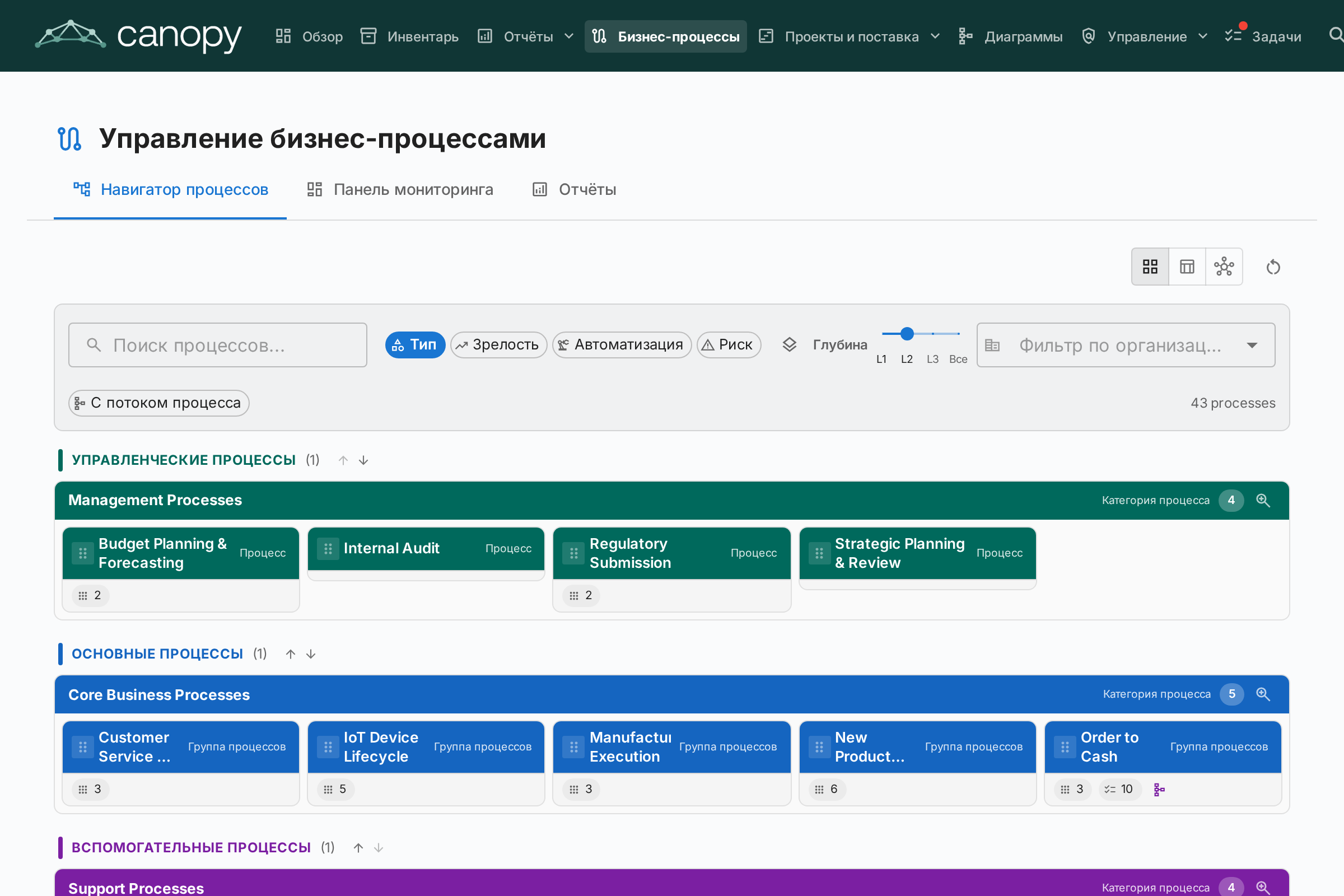Move Управленческие процессы section down

point(363,460)
